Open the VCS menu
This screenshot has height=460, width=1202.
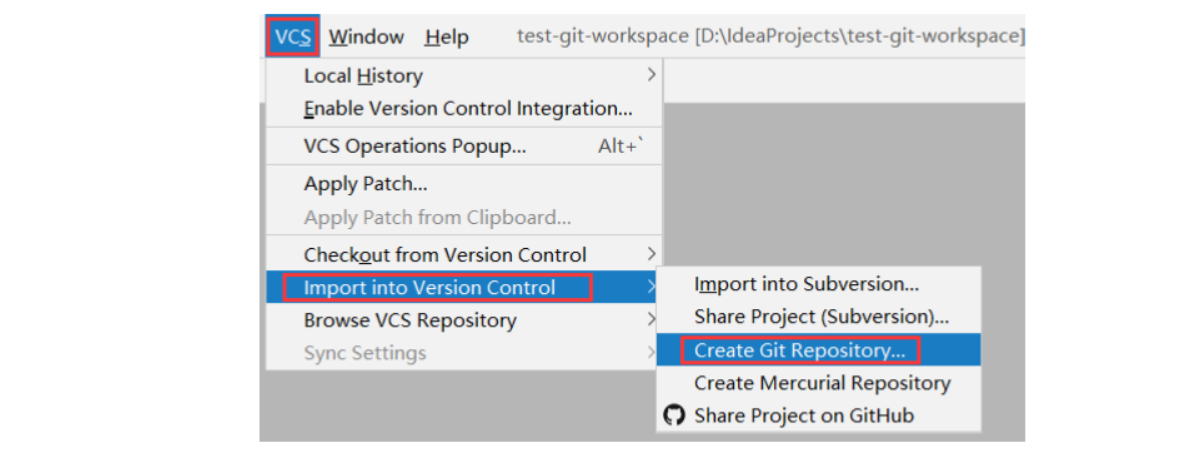[x=293, y=37]
